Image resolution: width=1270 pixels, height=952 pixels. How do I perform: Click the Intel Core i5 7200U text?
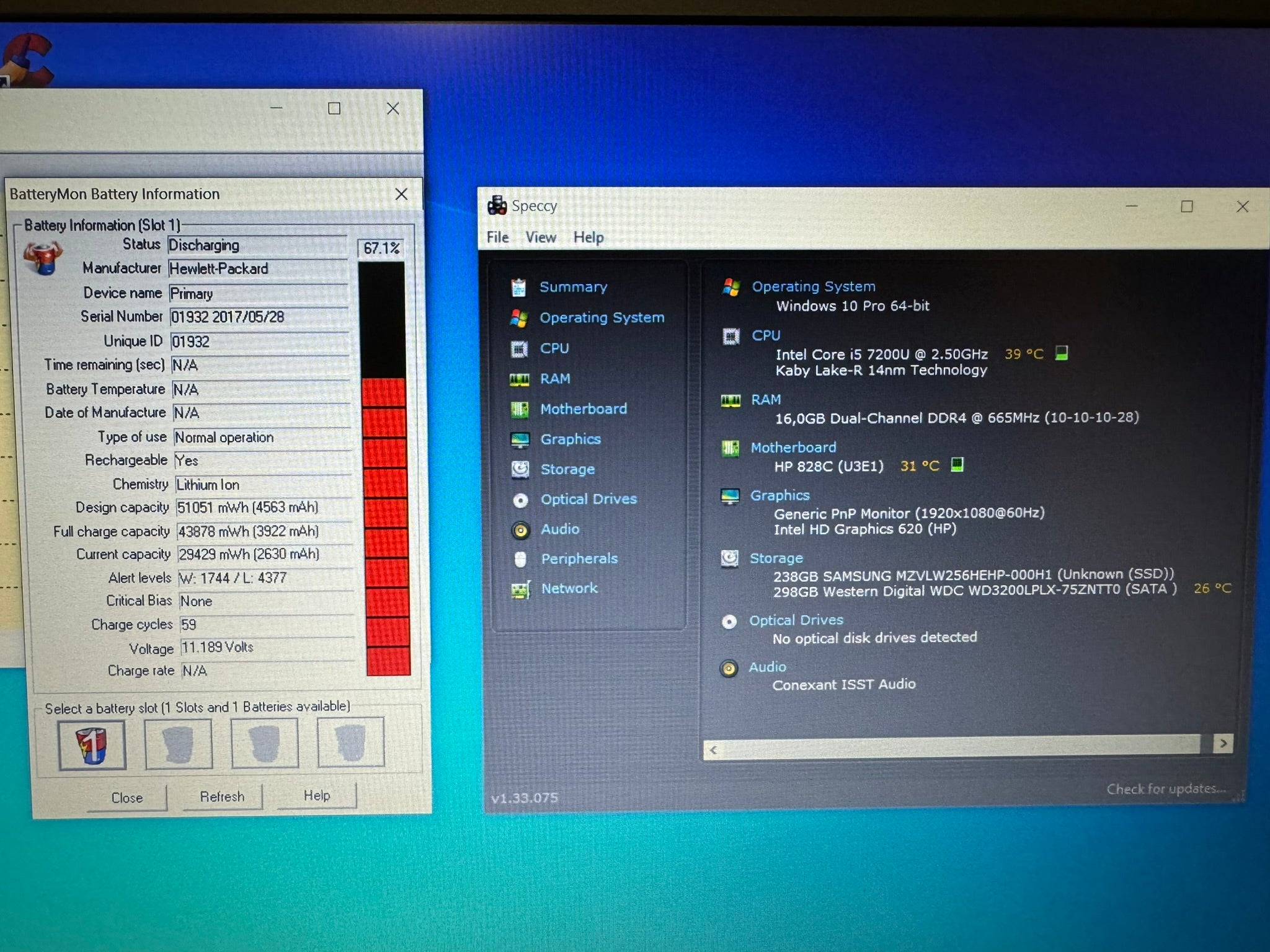click(881, 355)
